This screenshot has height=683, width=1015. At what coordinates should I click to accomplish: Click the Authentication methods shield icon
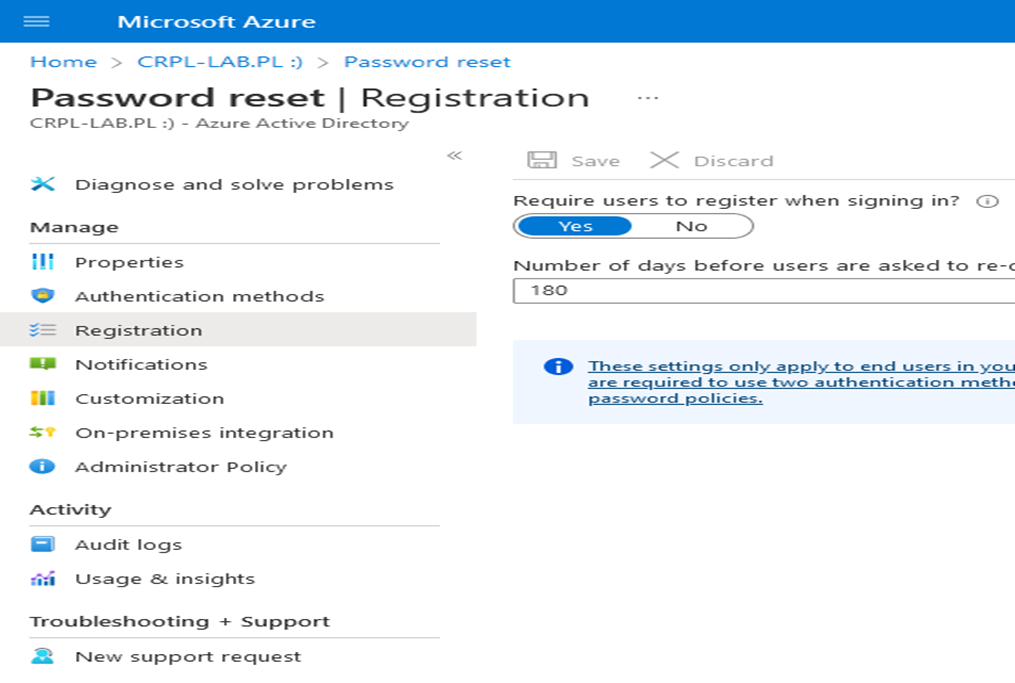(43, 296)
